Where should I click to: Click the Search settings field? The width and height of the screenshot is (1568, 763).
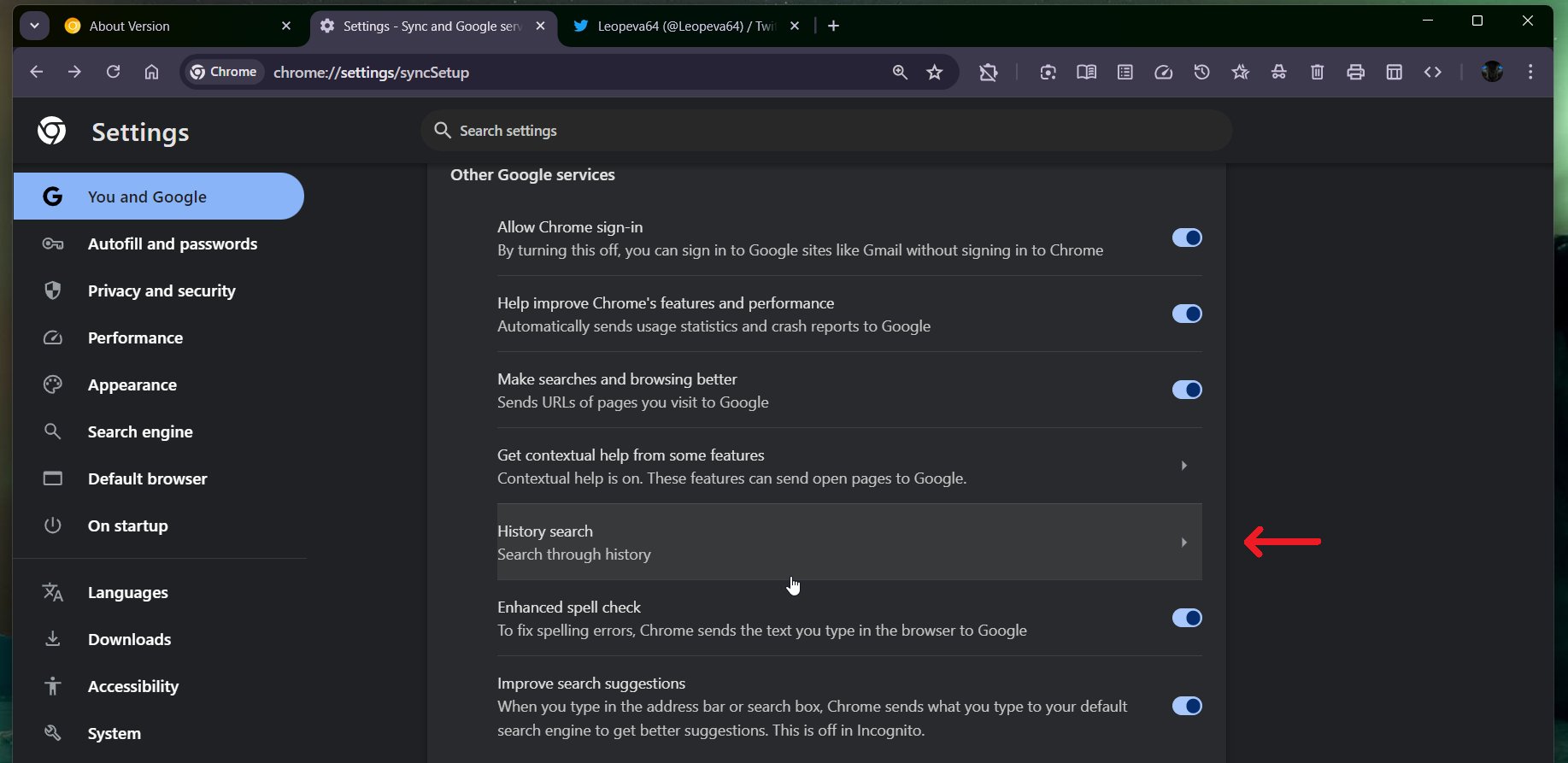coord(825,131)
